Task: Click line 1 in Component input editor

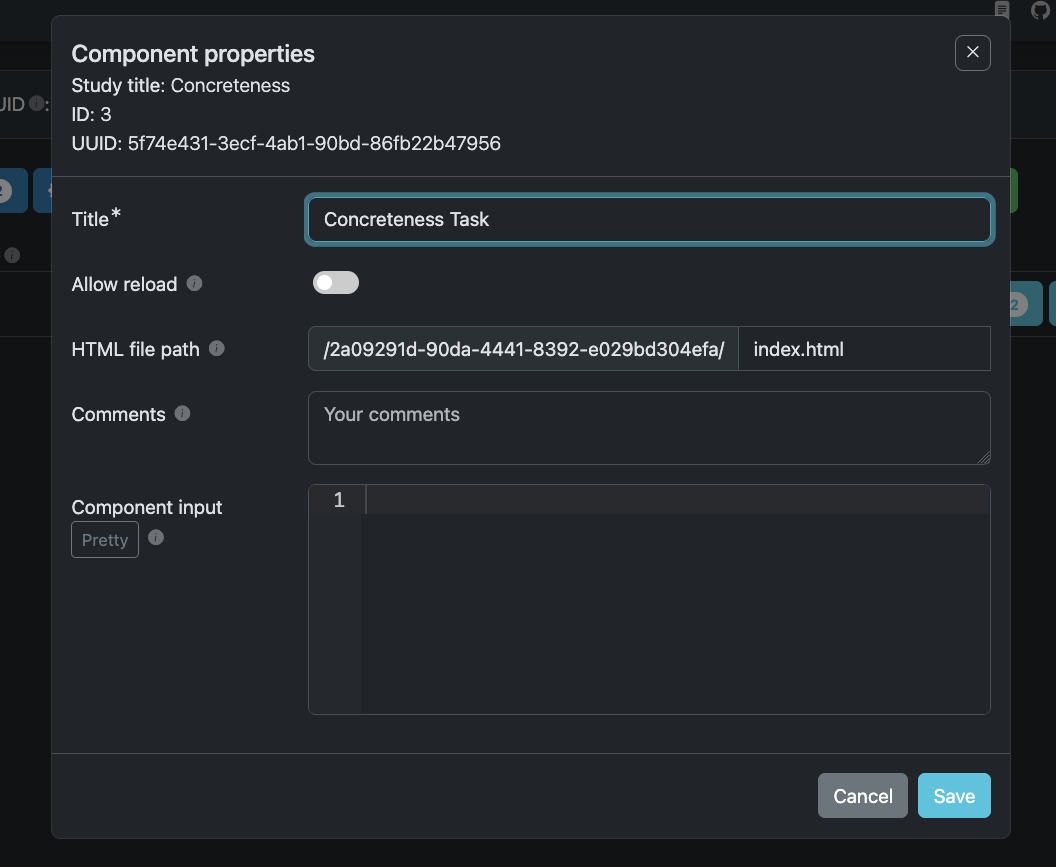Action: tap(676, 500)
